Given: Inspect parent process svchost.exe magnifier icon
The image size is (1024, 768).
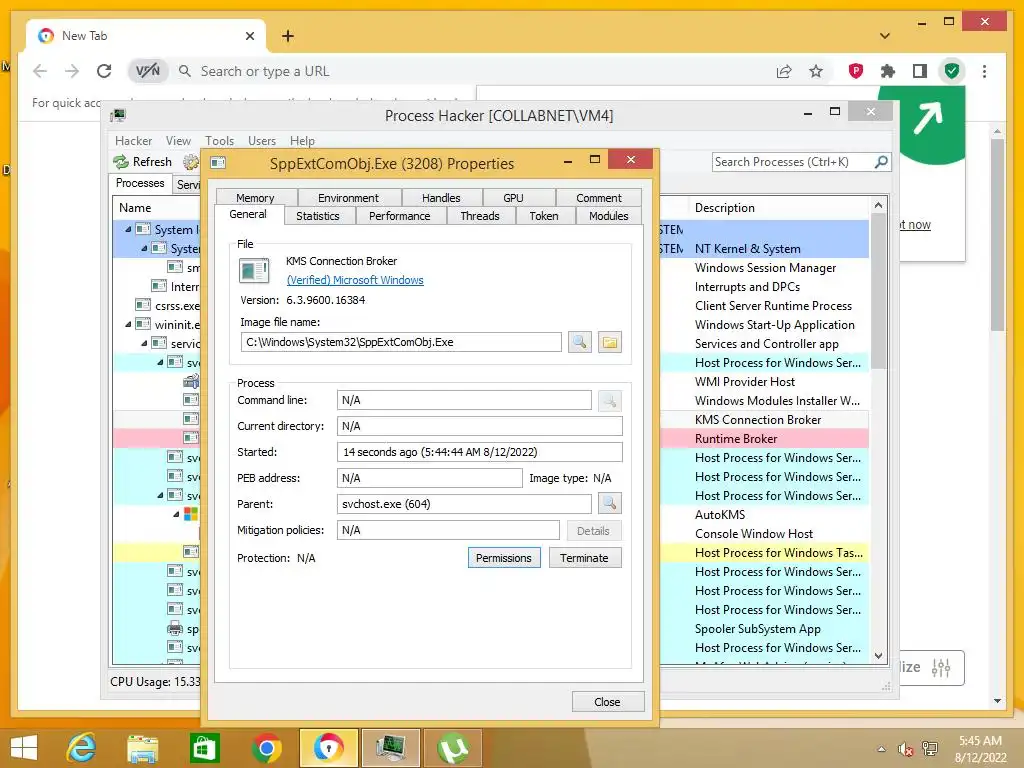Looking at the screenshot, I should [x=609, y=504].
